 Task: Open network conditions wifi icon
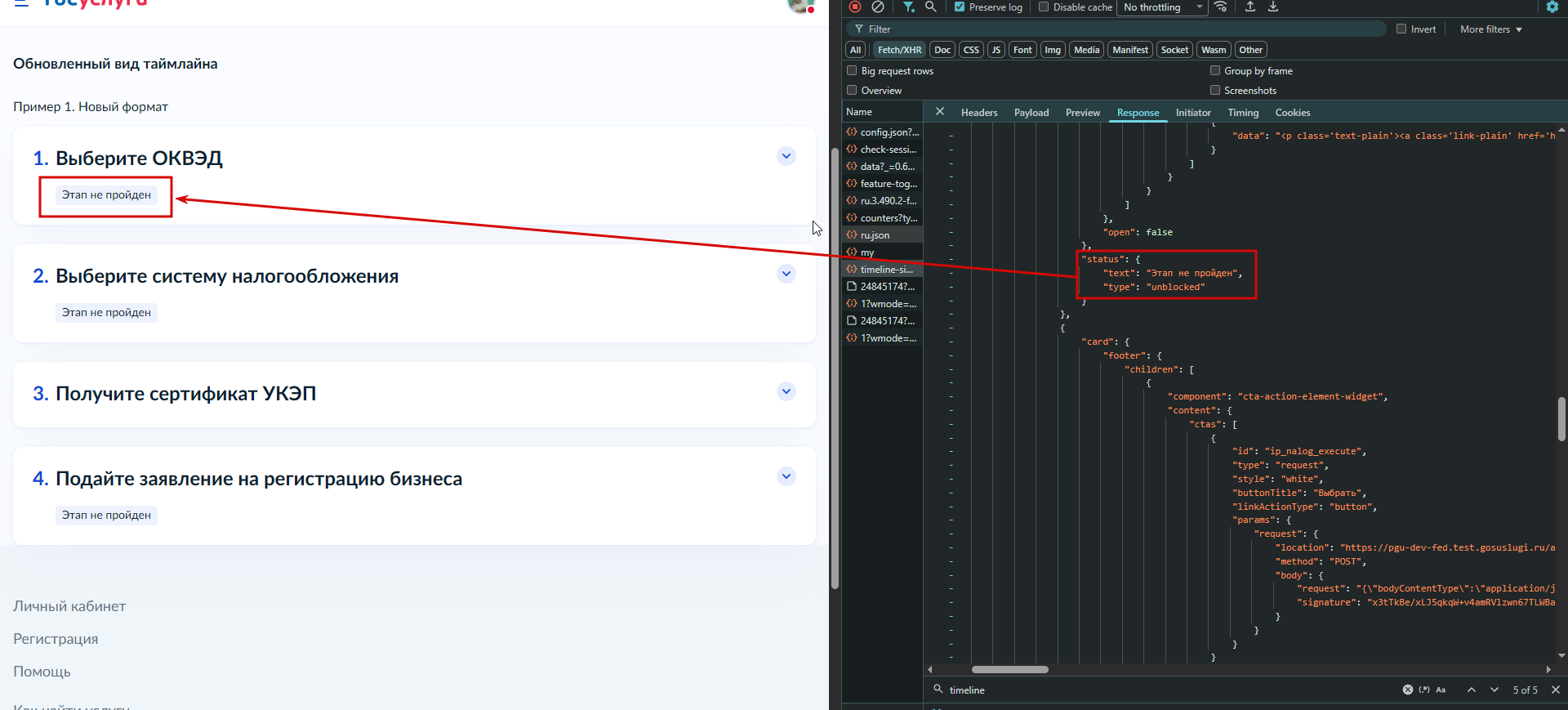(x=1221, y=7)
